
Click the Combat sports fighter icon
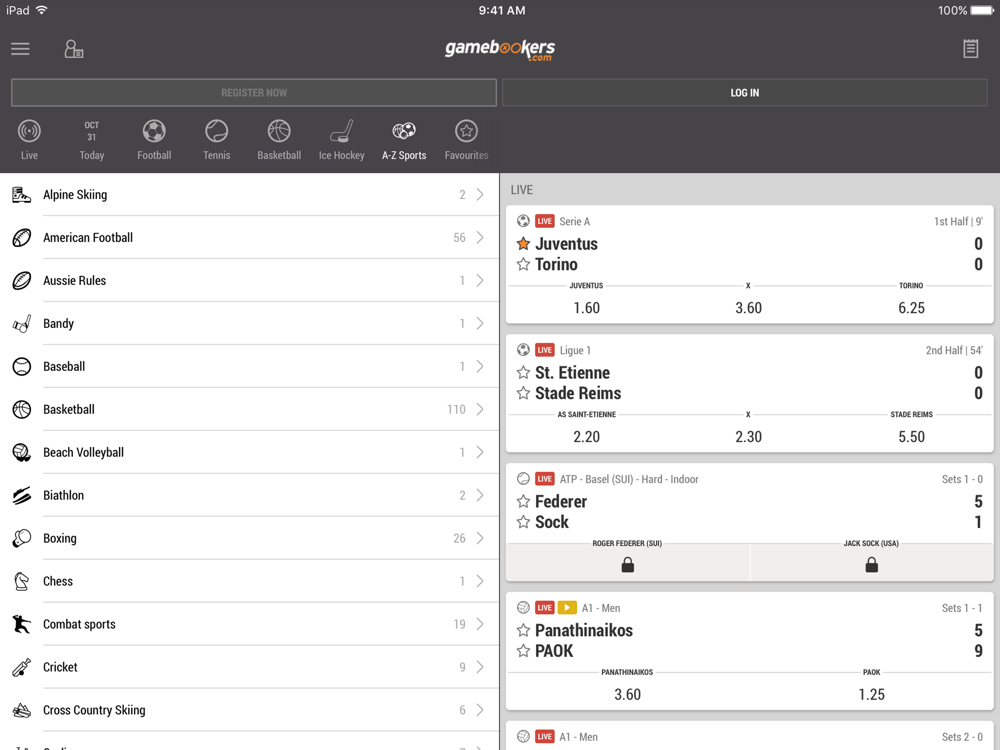(22, 624)
